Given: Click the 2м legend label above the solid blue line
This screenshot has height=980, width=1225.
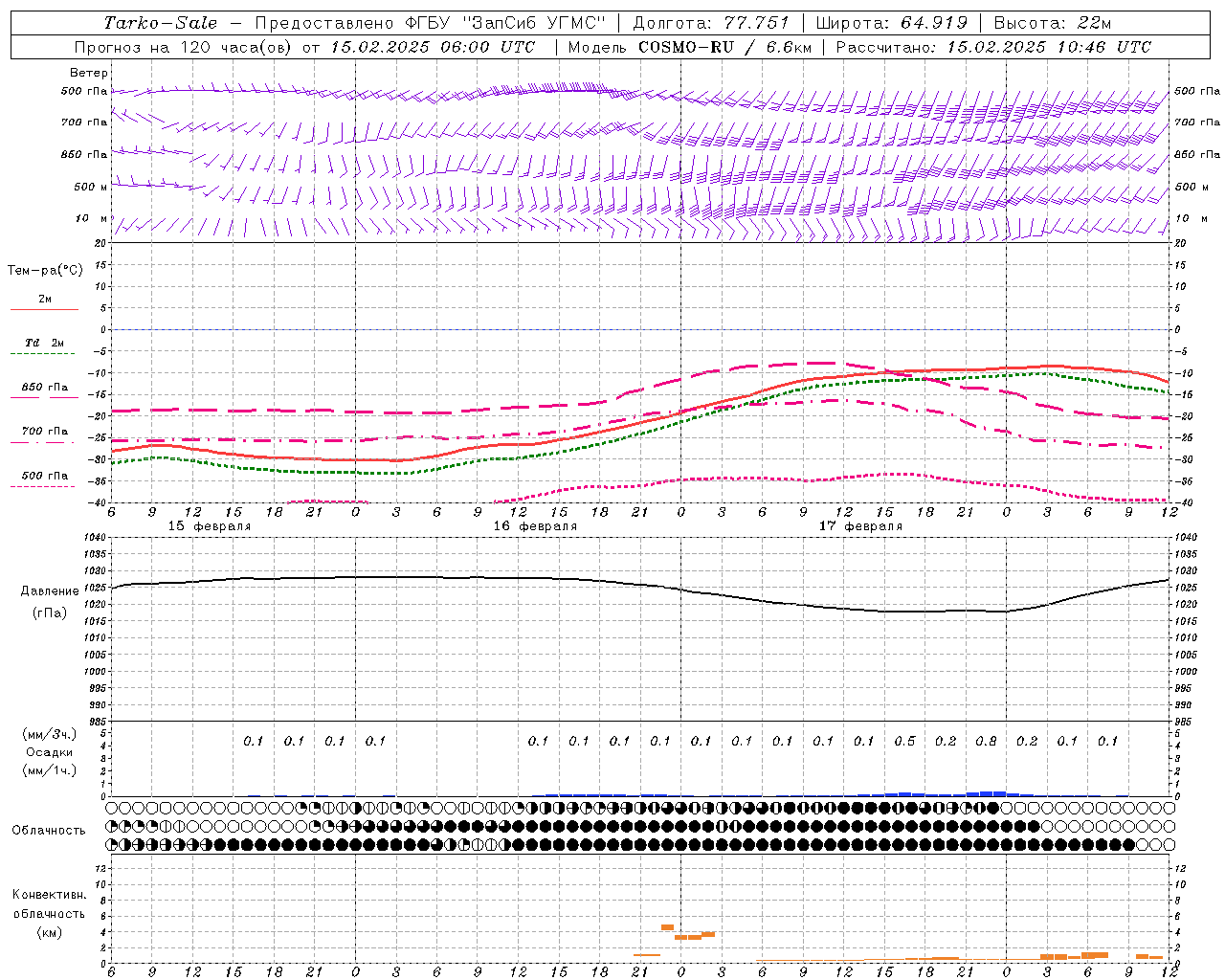Looking at the screenshot, I should pos(45,300).
